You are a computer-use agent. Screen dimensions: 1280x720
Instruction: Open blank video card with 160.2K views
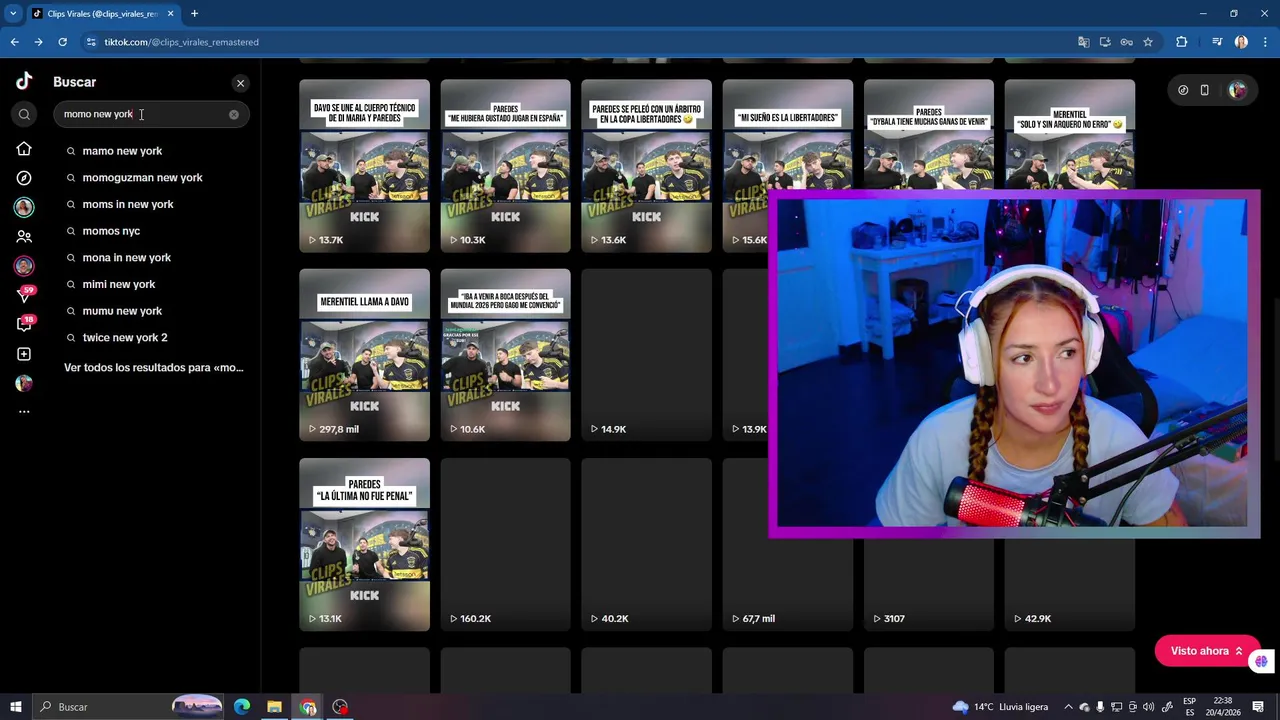[x=505, y=545]
